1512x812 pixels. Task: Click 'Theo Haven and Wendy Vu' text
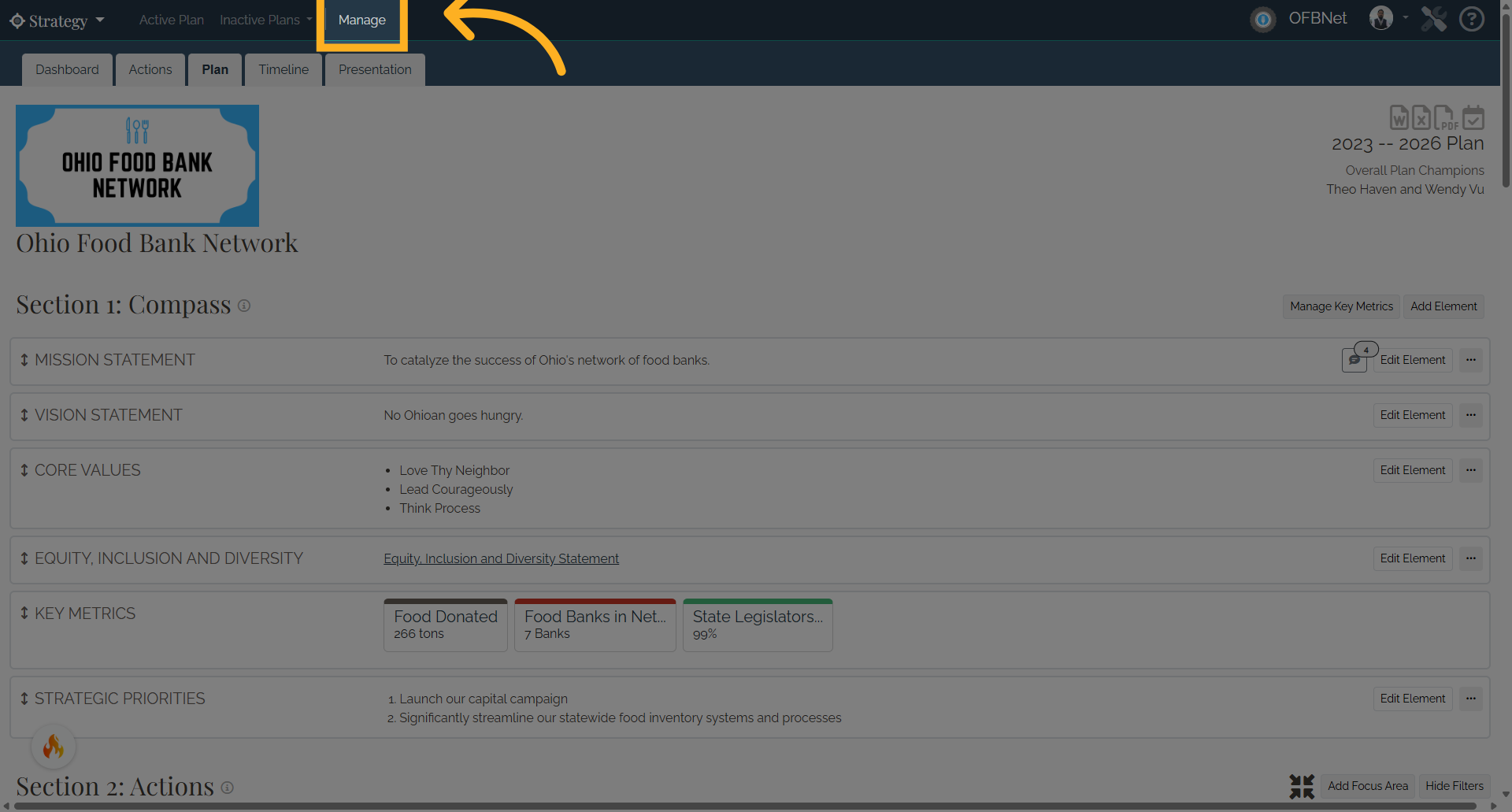pos(1405,189)
